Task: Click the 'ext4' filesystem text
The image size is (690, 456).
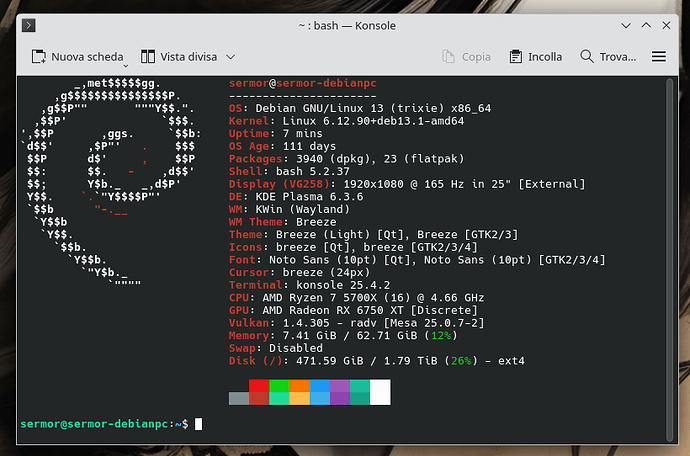Action: coord(511,361)
